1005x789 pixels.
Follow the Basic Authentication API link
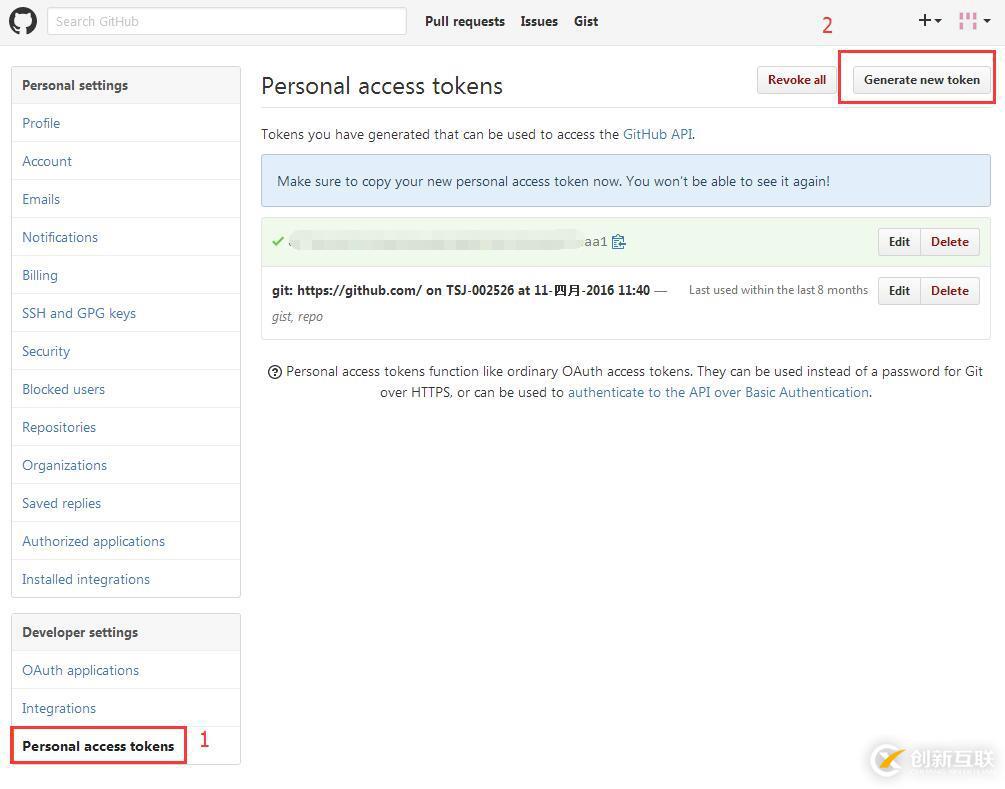(718, 393)
